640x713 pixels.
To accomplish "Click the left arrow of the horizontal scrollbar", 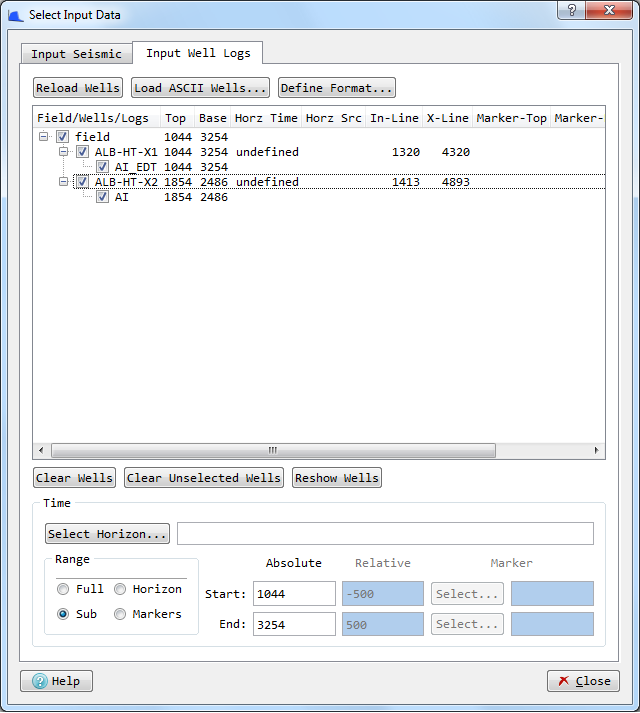I will pos(41,450).
